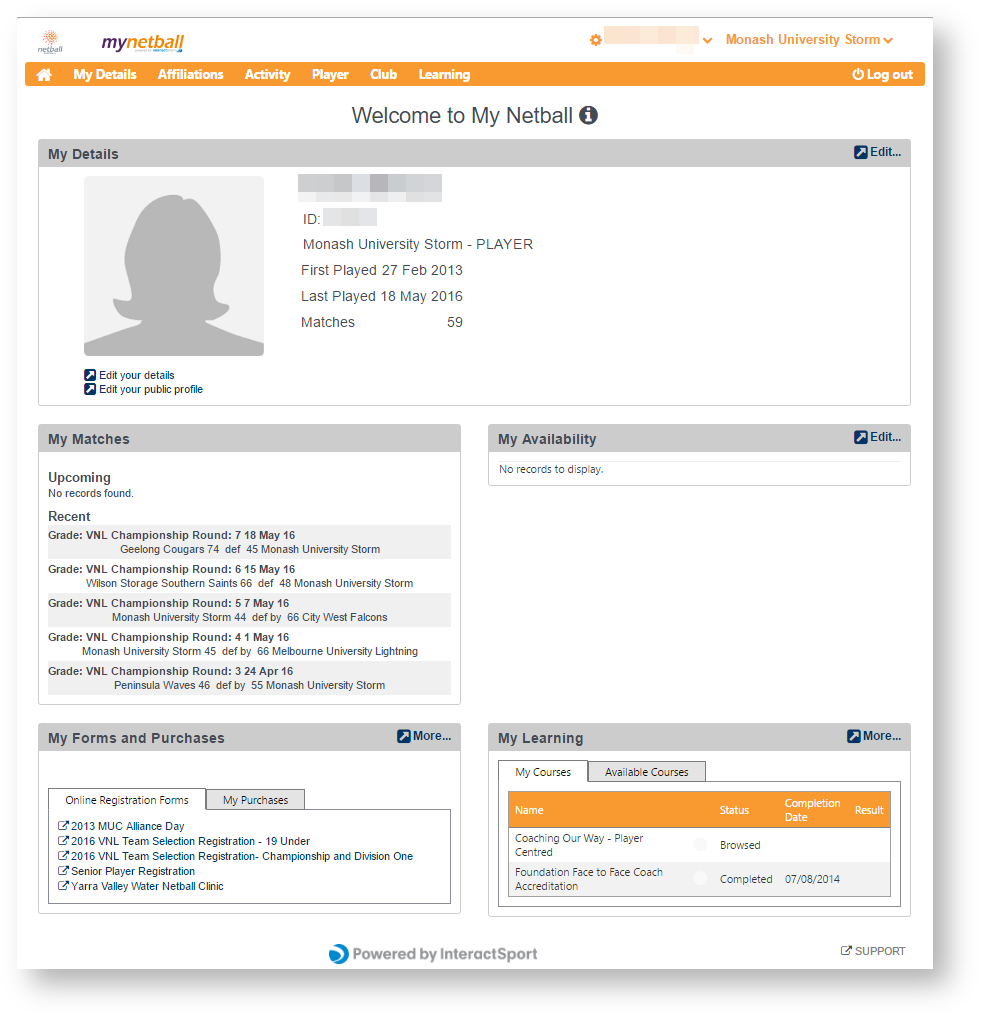Click Powered by InteractSport text
This screenshot has width=981, height=1017.
(x=445, y=953)
